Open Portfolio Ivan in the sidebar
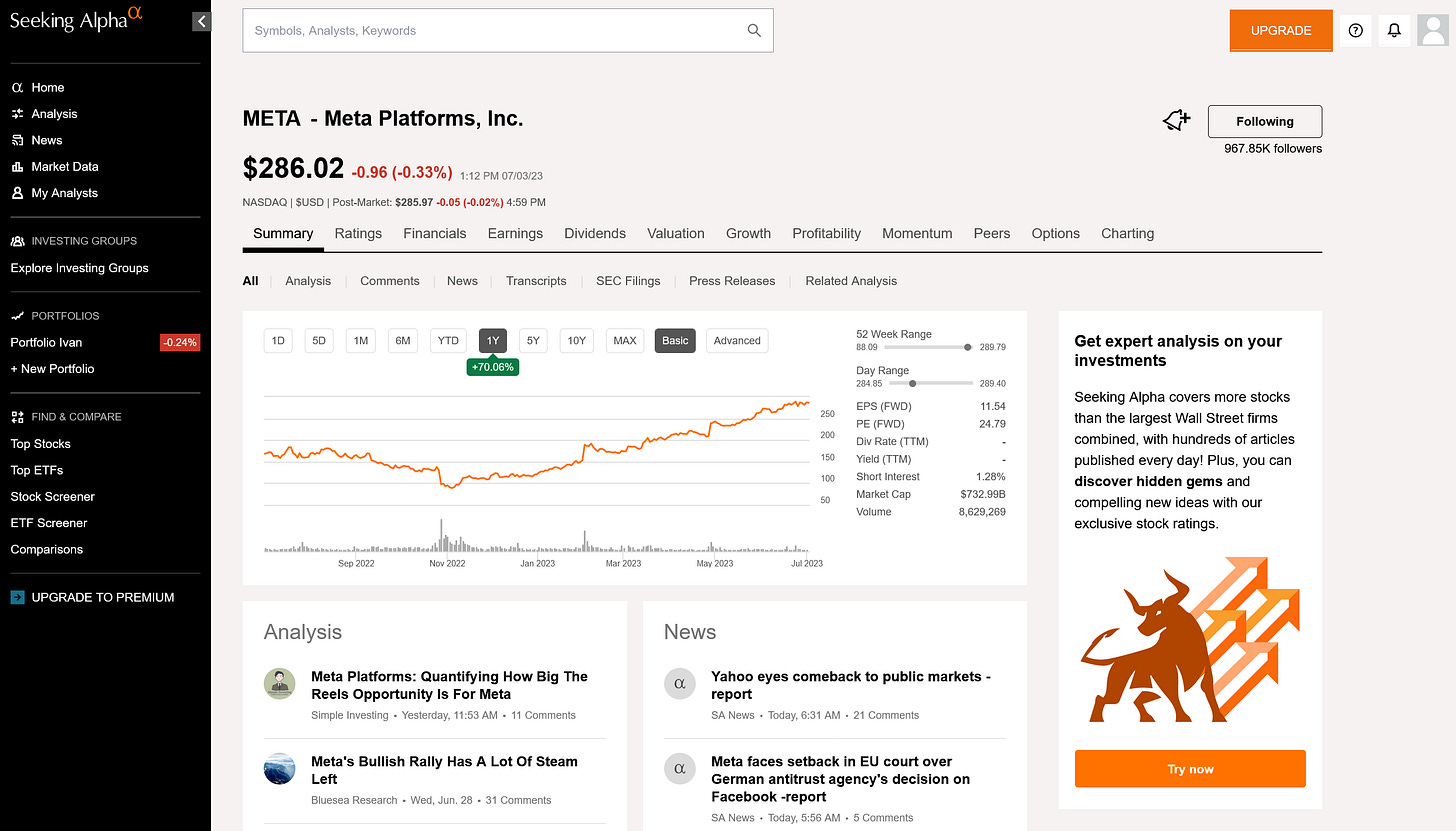The image size is (1456, 831). point(46,342)
